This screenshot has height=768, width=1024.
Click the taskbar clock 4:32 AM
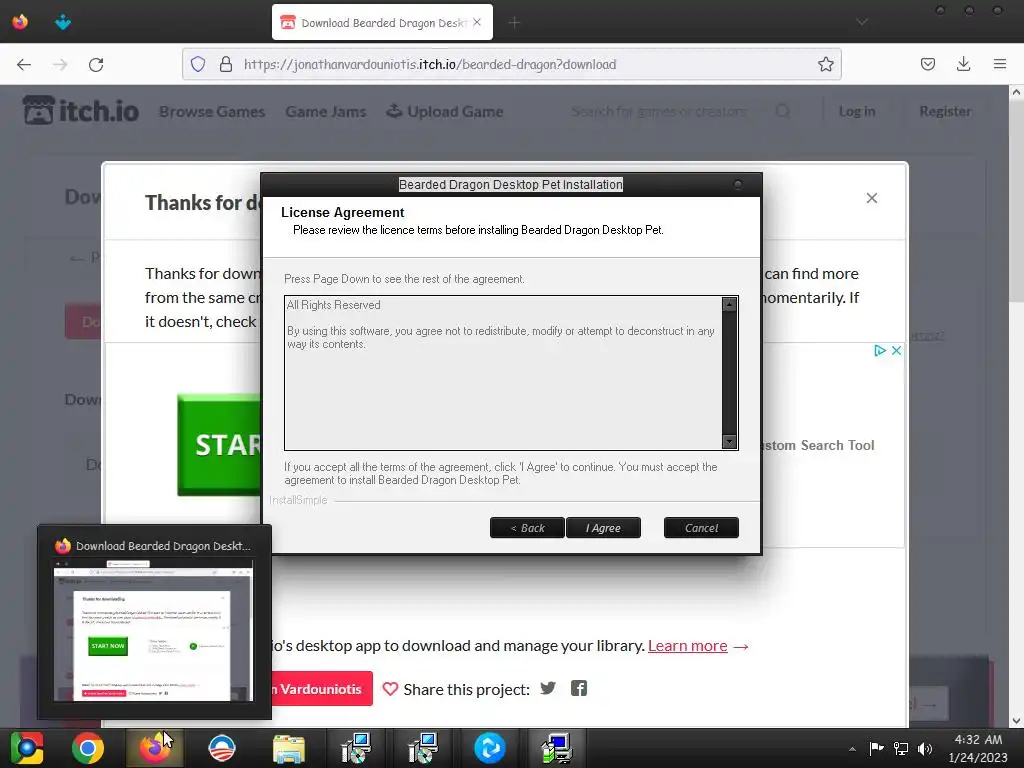pyautogui.click(x=978, y=748)
